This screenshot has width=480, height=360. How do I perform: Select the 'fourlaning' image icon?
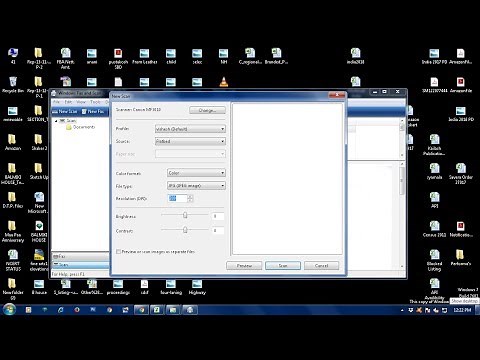(171, 287)
